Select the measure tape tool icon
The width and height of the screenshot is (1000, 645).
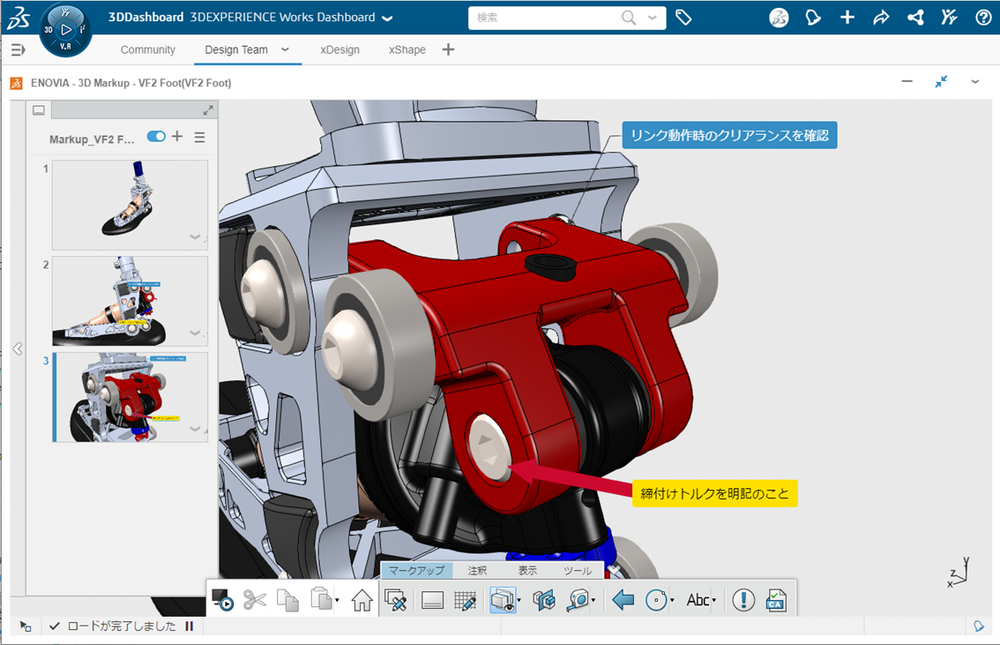click(578, 600)
